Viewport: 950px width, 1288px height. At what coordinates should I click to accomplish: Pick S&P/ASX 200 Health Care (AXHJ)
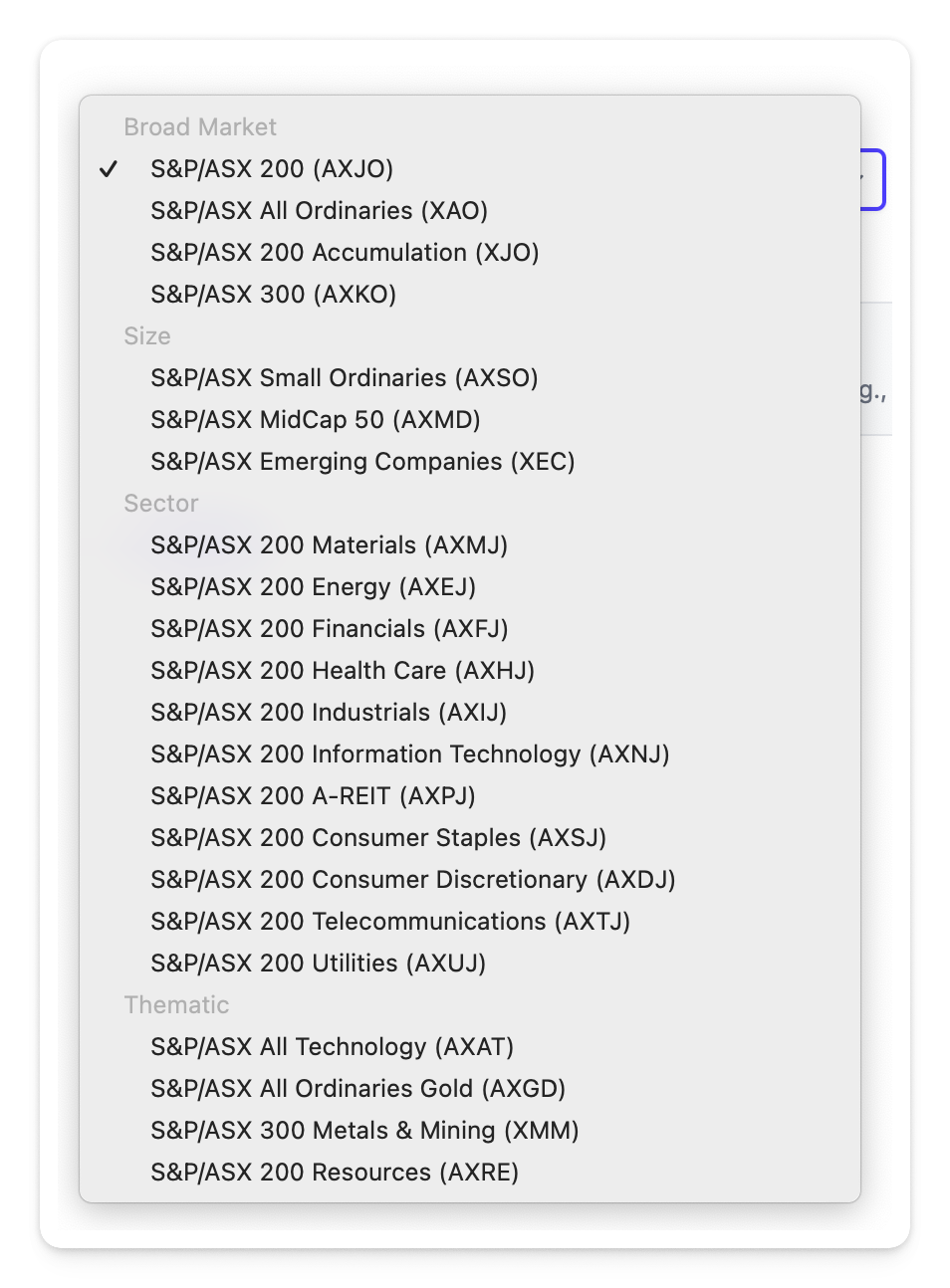(343, 671)
